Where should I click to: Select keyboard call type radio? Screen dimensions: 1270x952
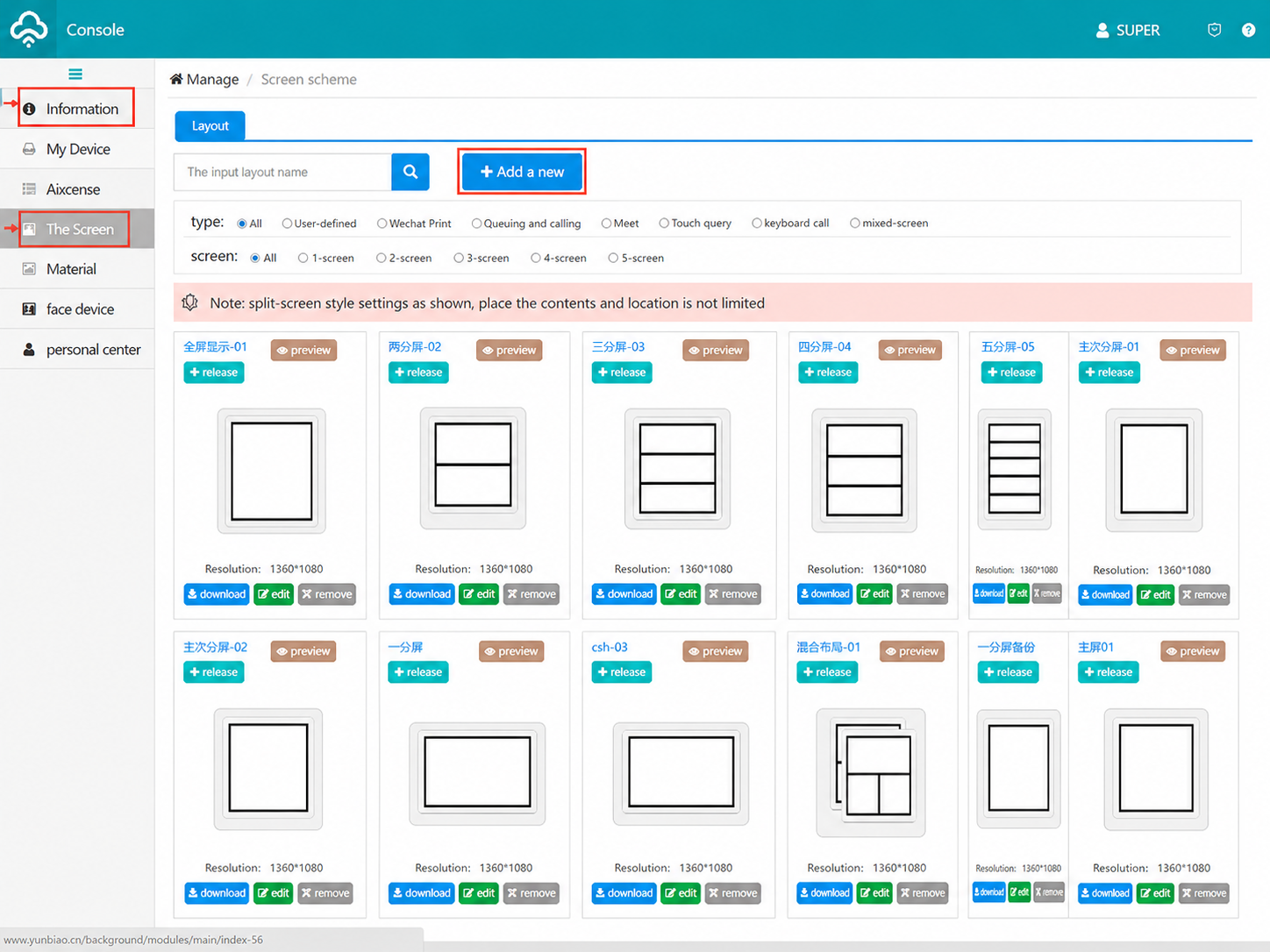757,224
